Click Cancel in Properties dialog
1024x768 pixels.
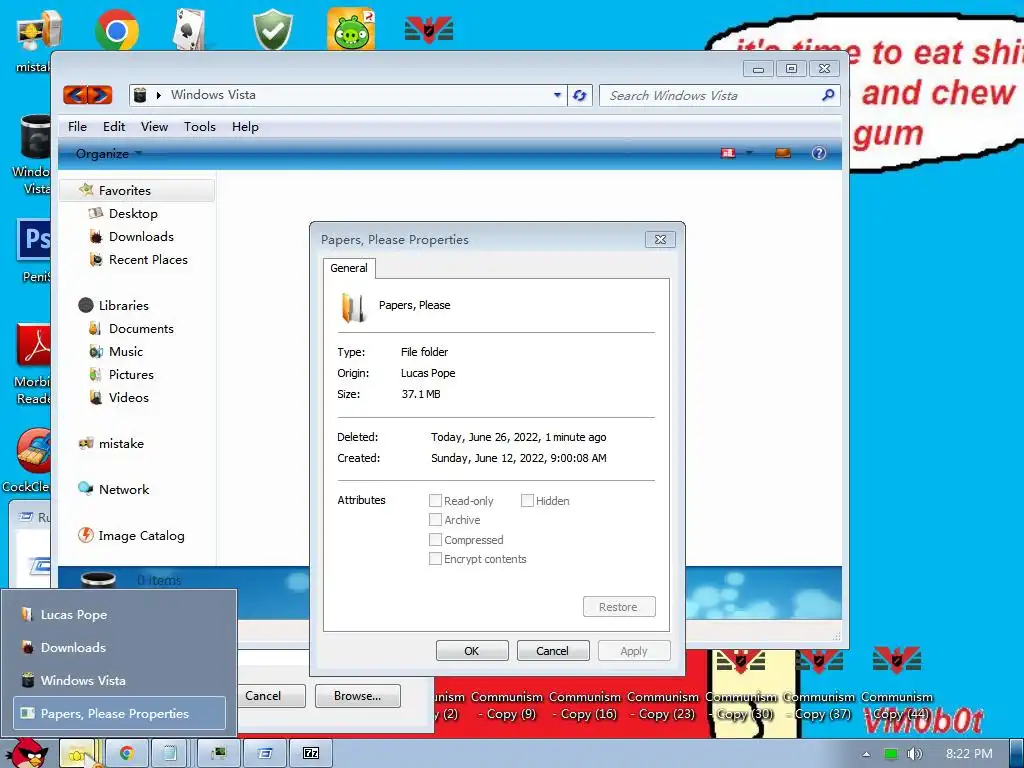point(552,651)
